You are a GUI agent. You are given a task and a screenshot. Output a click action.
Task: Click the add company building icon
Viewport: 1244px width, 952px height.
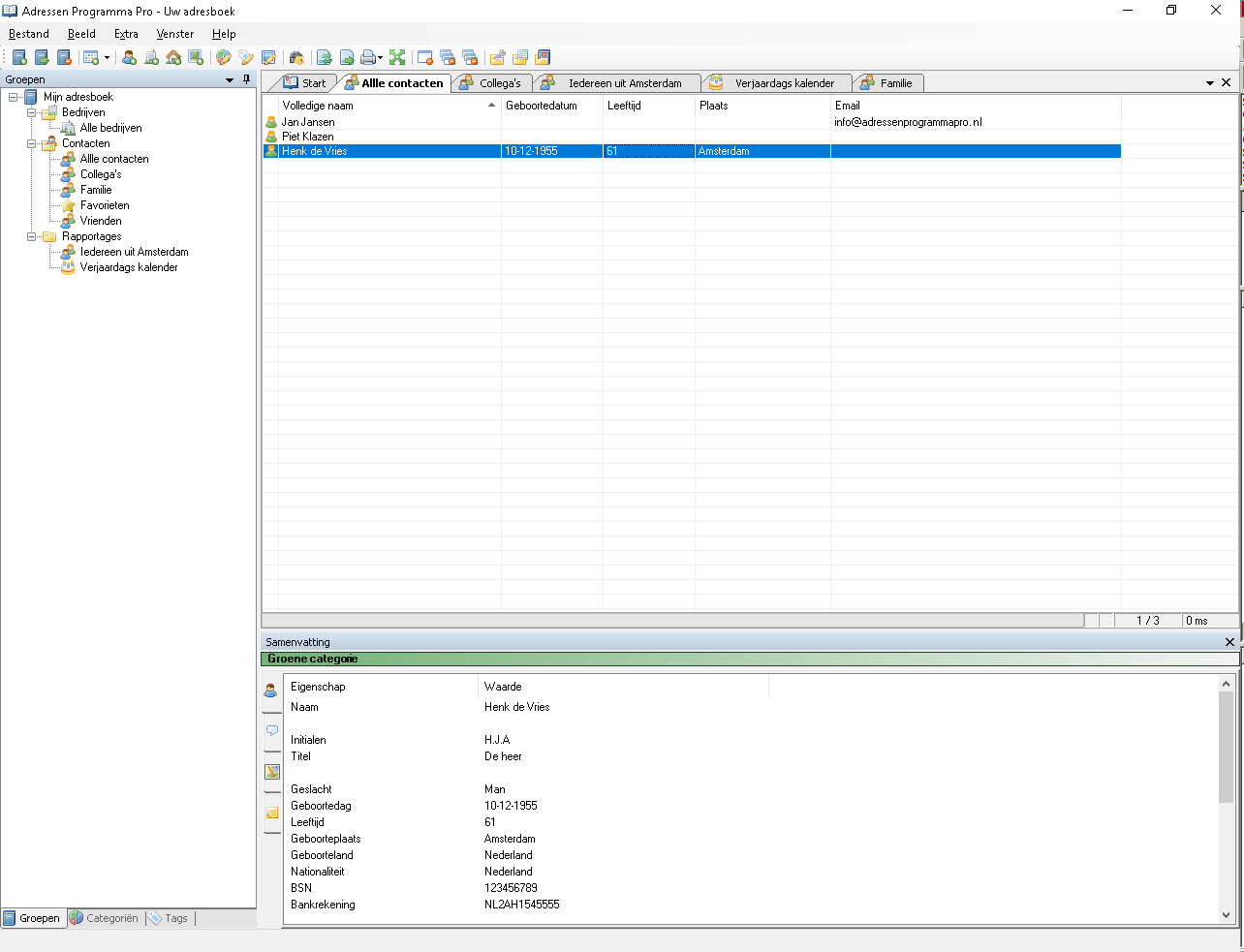tap(151, 58)
